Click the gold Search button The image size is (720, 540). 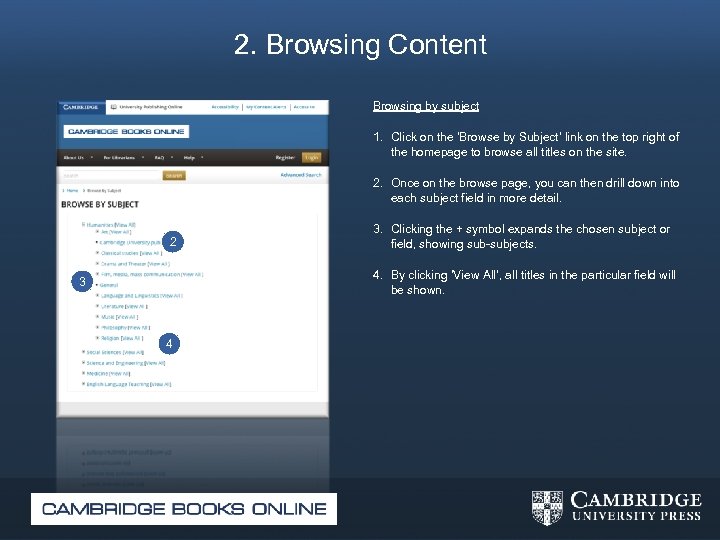click(x=174, y=175)
